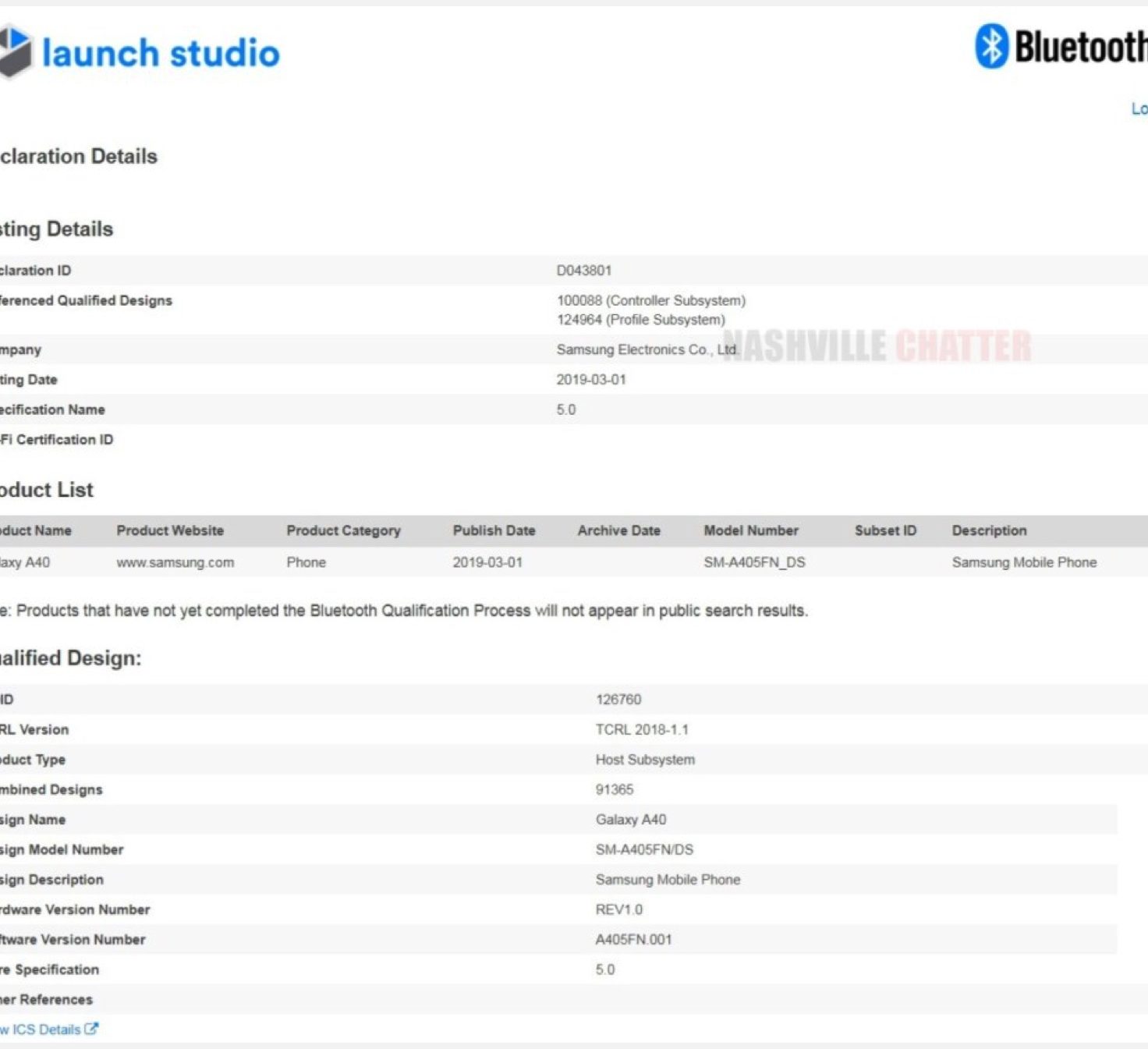
Task: Click the launch studio title text
Action: point(161,53)
